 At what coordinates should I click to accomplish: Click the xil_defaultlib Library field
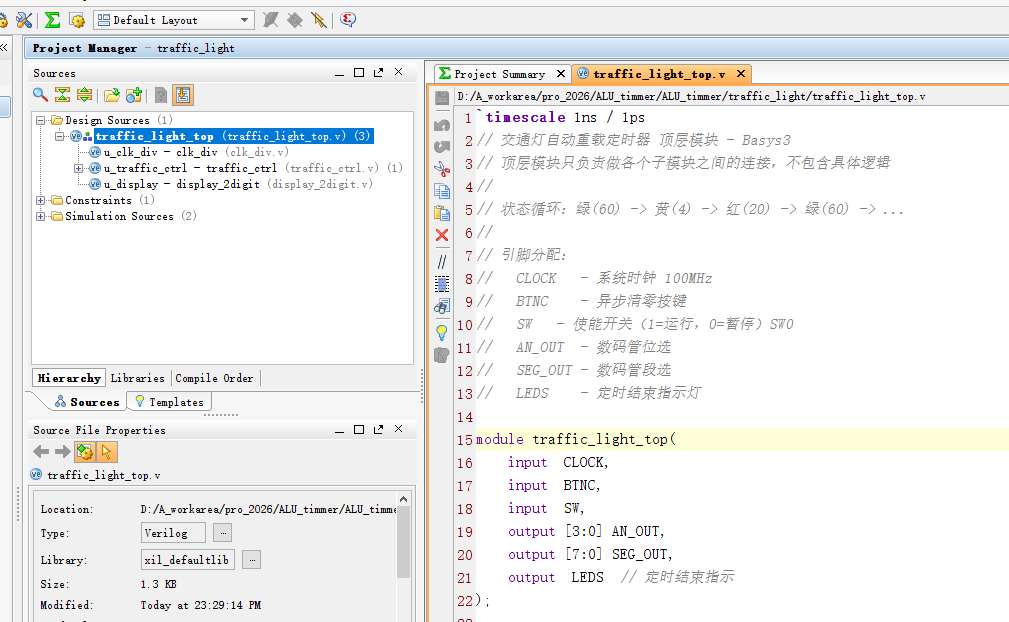coord(187,560)
